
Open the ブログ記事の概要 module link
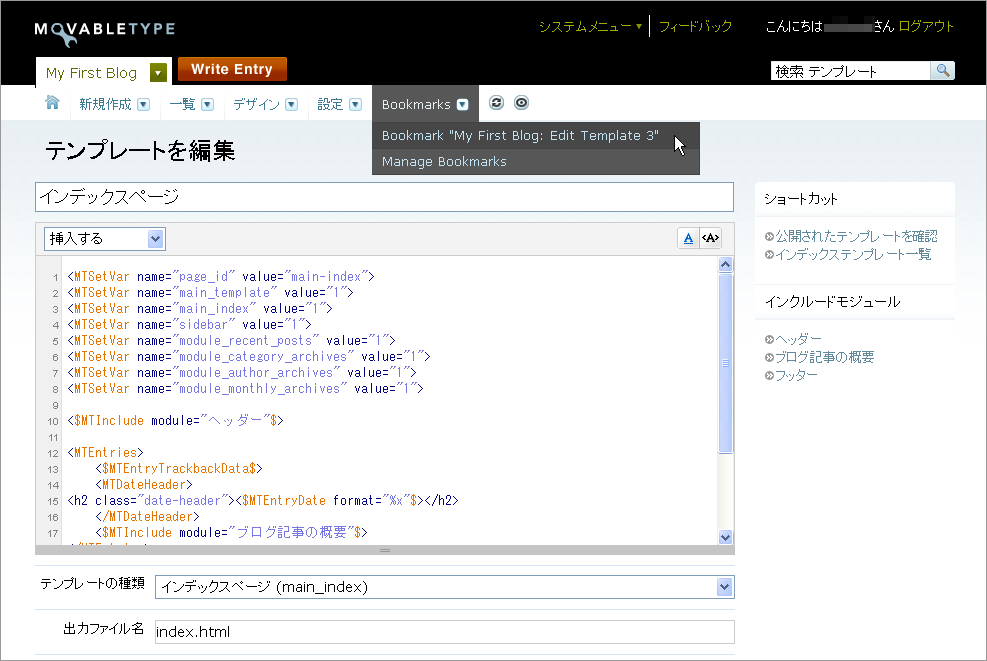coord(825,357)
